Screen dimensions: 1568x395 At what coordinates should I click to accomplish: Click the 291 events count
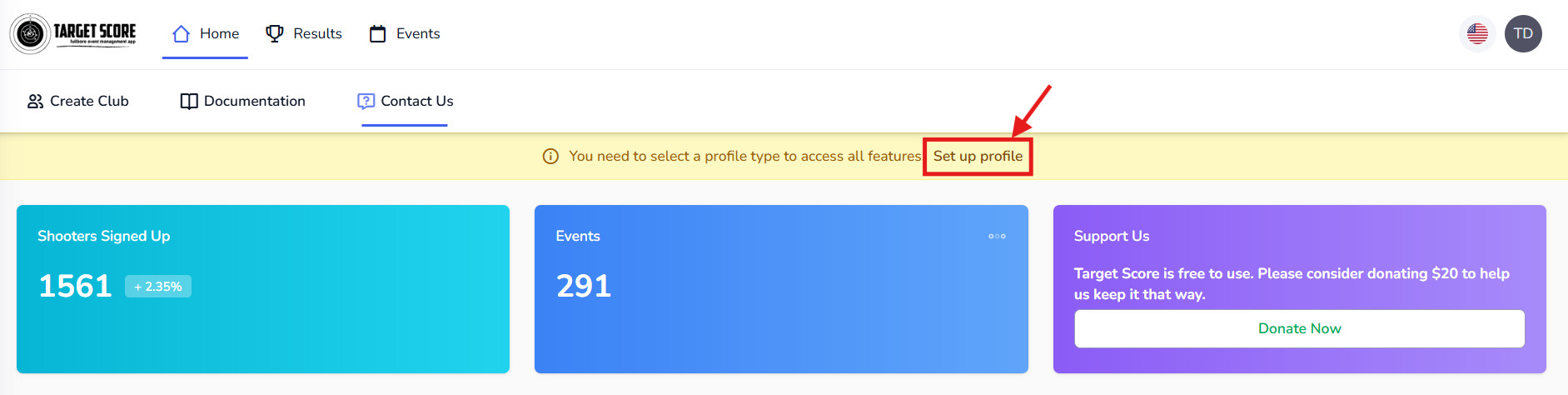[584, 287]
